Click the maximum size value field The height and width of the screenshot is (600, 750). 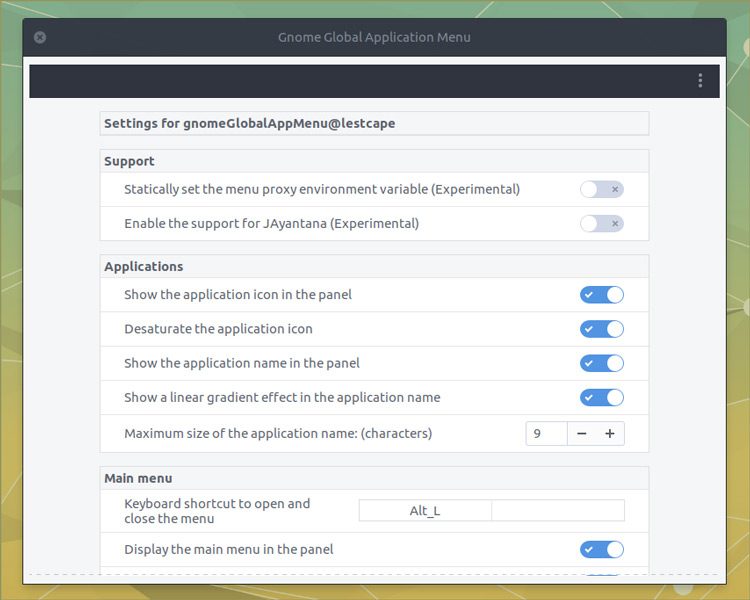point(546,433)
